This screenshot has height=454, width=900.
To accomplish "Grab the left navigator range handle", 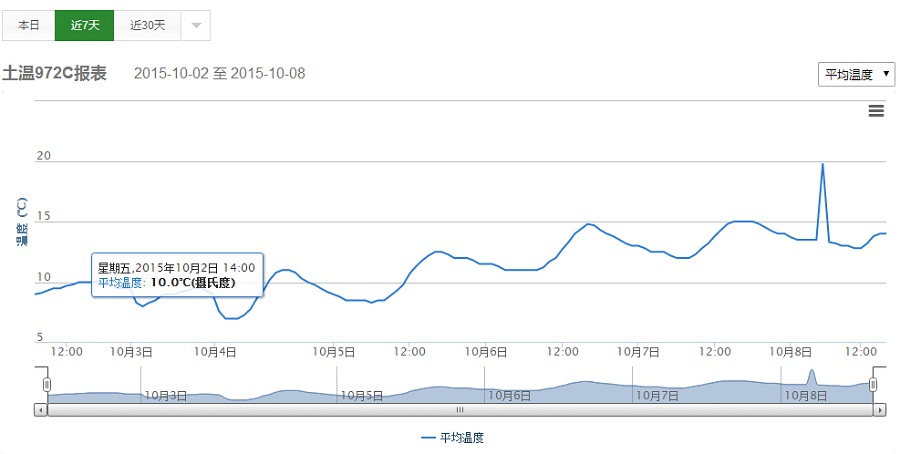I will 46,385.
